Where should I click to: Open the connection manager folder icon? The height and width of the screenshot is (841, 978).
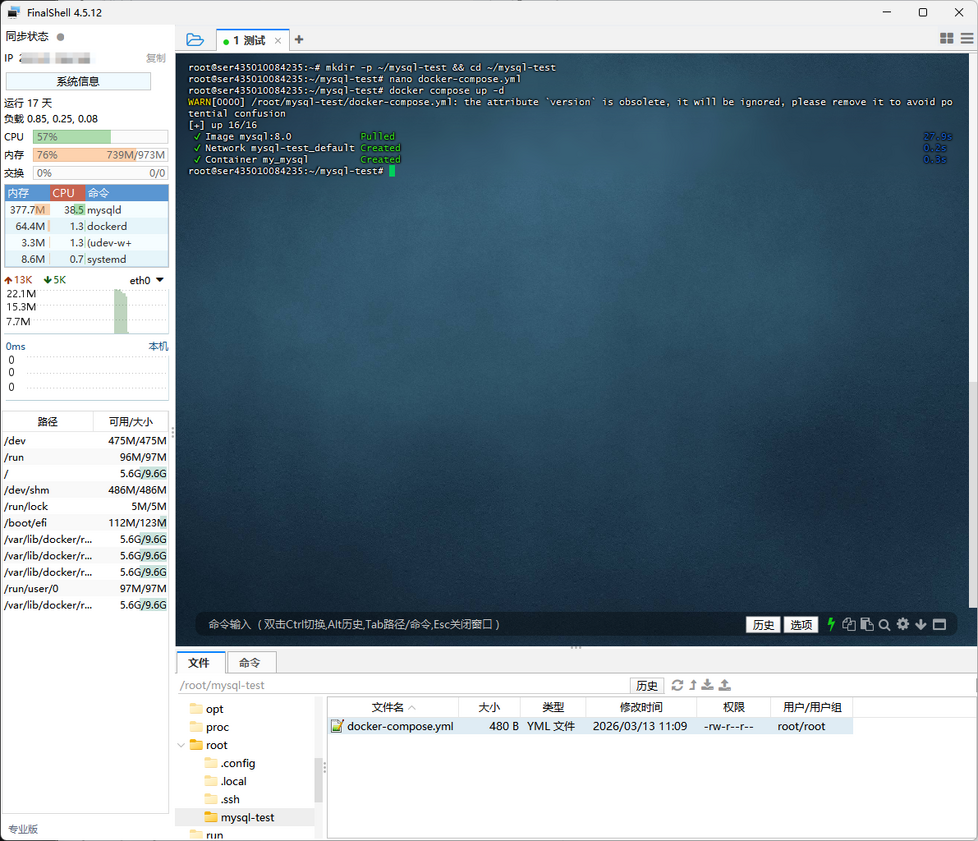coord(195,40)
